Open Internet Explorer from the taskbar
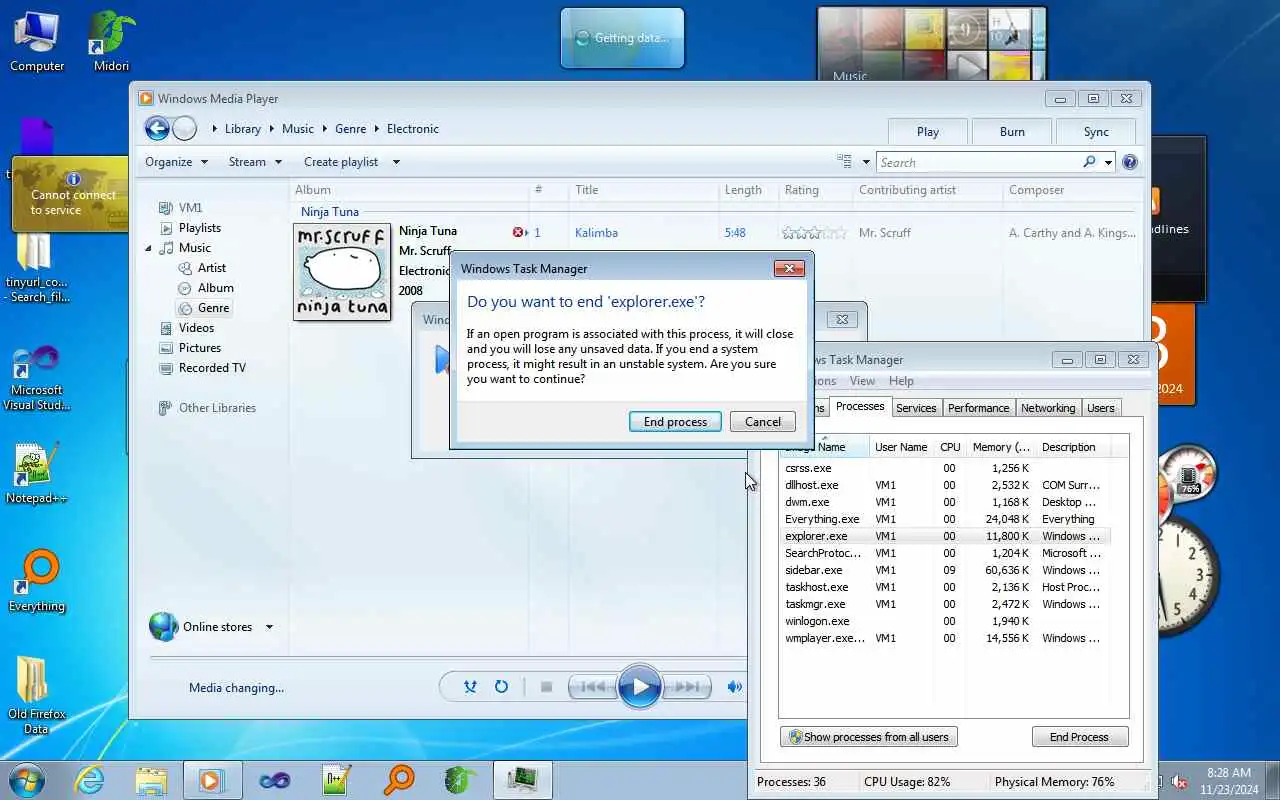This screenshot has width=1280, height=800. (89, 780)
